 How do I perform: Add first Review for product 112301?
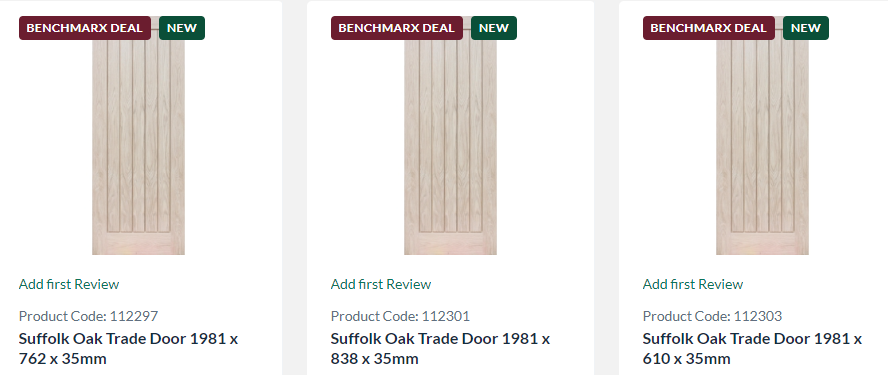(381, 284)
